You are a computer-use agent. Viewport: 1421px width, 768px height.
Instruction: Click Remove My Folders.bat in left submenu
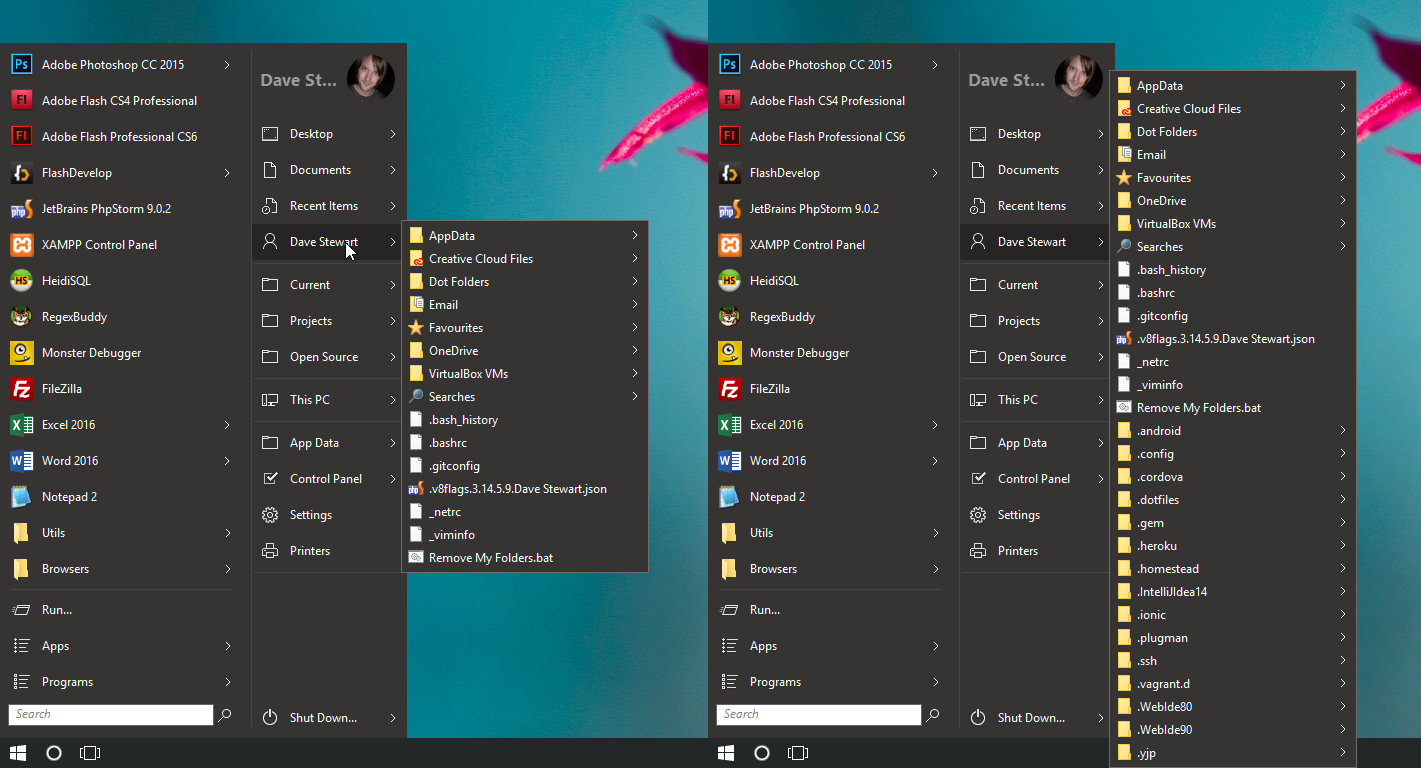(490, 558)
